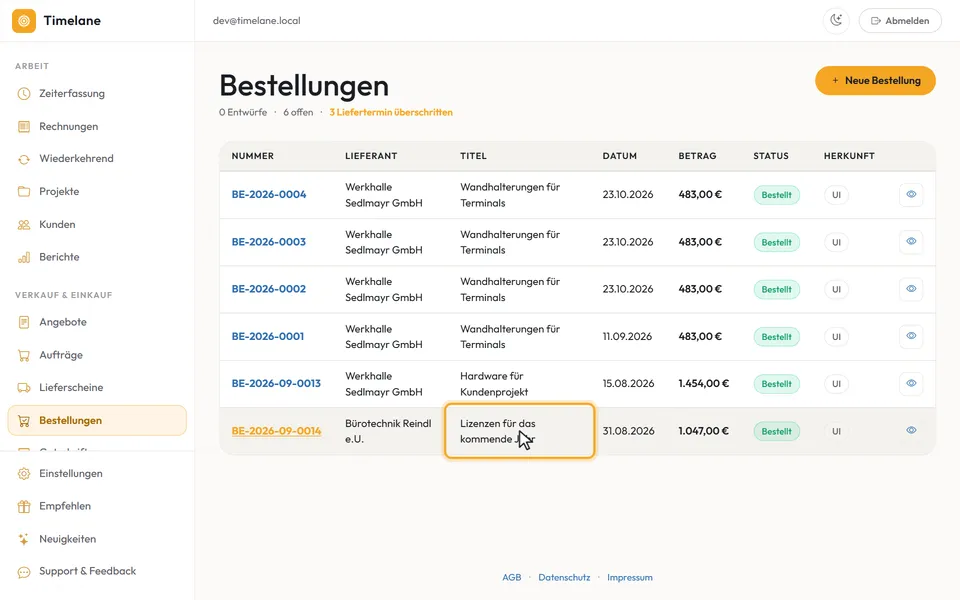View details eye icon for BE-2026-0001

(911, 336)
